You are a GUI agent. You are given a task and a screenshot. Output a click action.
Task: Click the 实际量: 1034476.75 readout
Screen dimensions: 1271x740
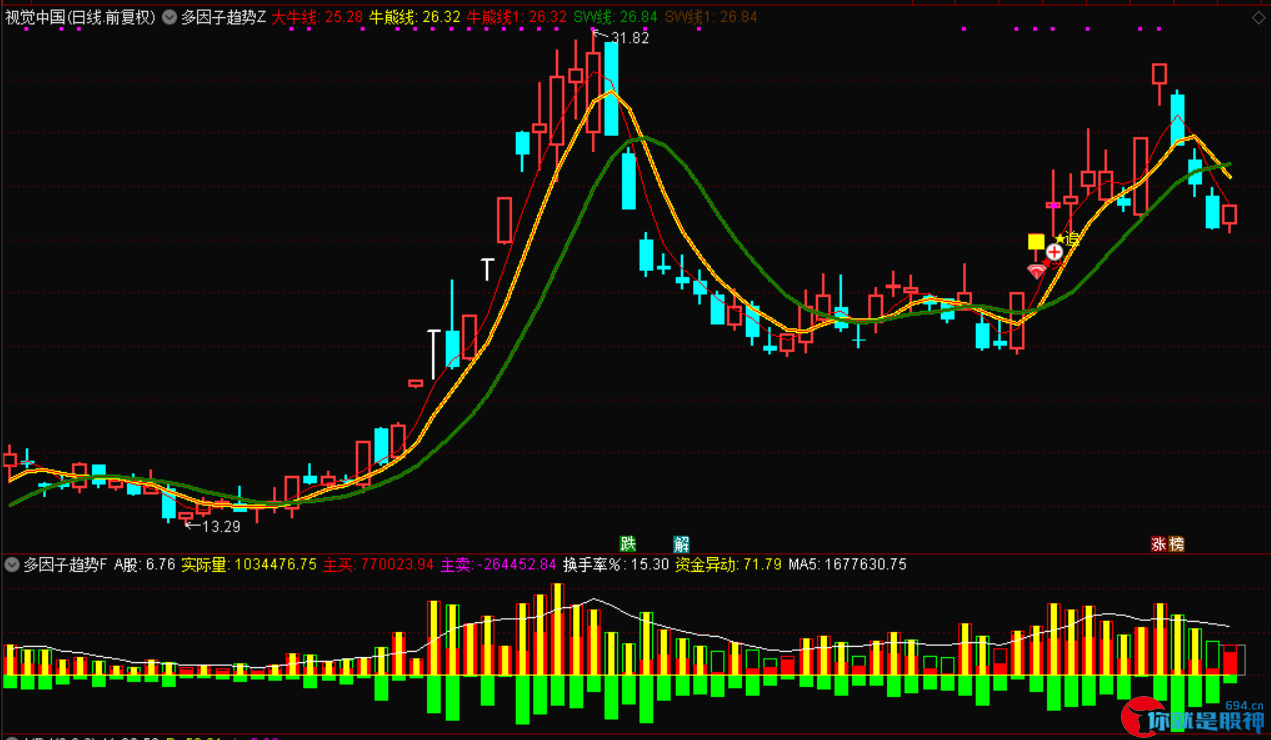(x=249, y=564)
